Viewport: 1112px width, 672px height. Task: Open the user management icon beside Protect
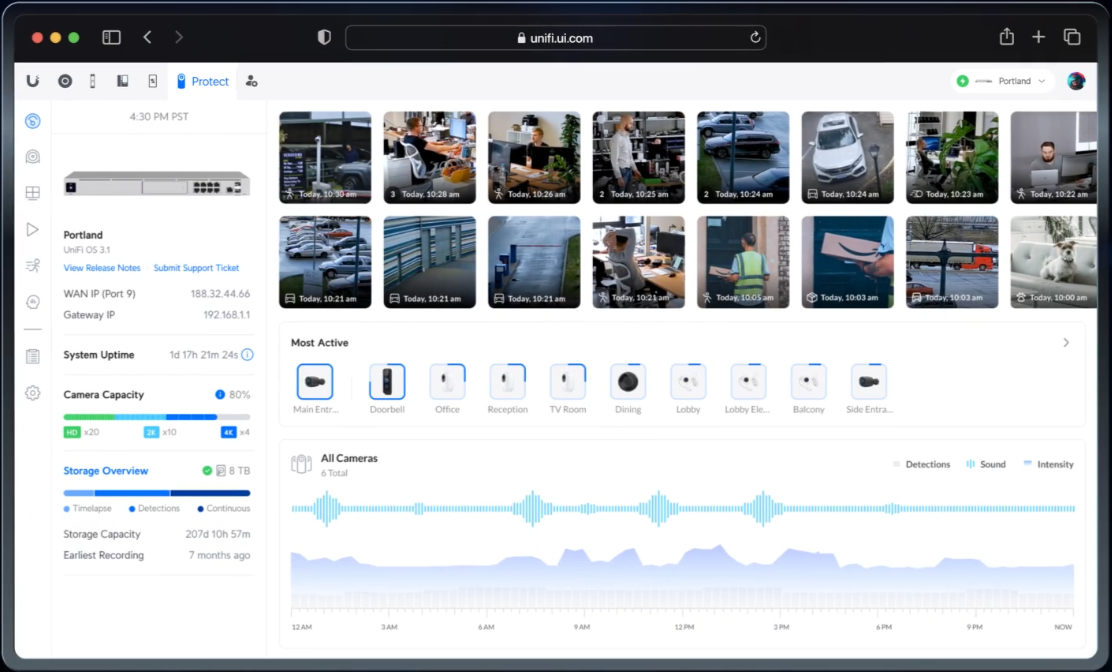pyautogui.click(x=251, y=81)
